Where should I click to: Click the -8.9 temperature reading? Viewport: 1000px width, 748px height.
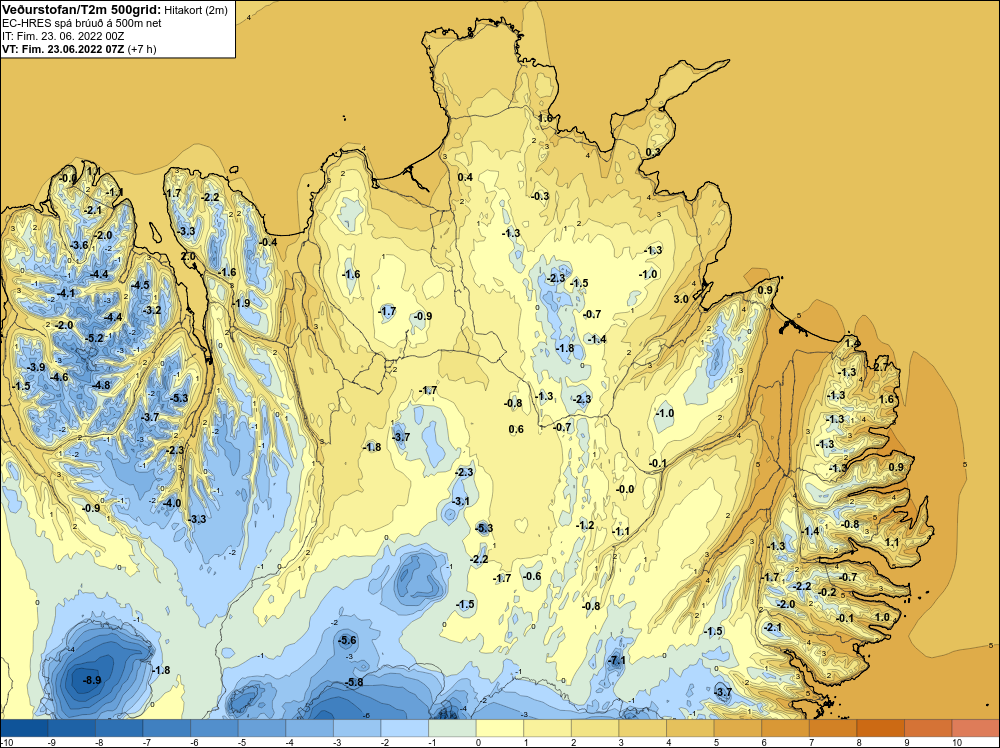coord(92,680)
